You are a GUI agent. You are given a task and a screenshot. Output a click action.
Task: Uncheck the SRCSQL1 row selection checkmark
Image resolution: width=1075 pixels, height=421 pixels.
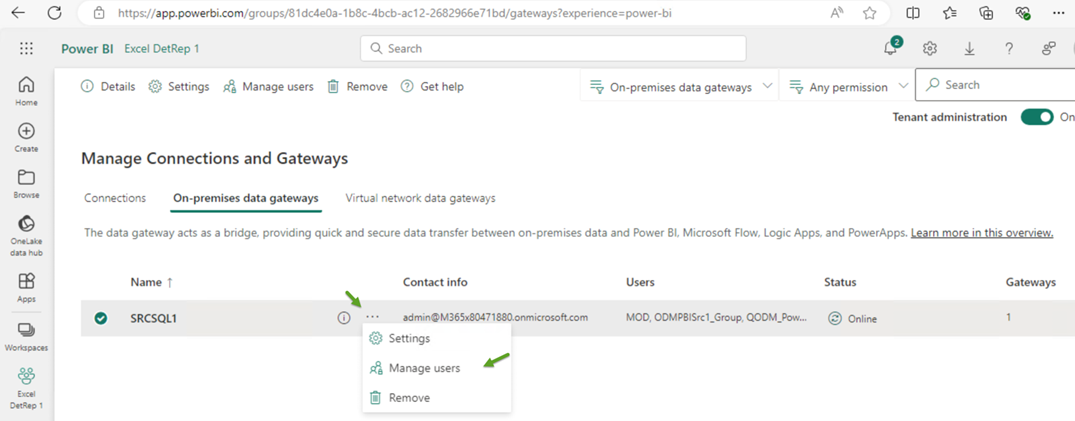tap(101, 318)
